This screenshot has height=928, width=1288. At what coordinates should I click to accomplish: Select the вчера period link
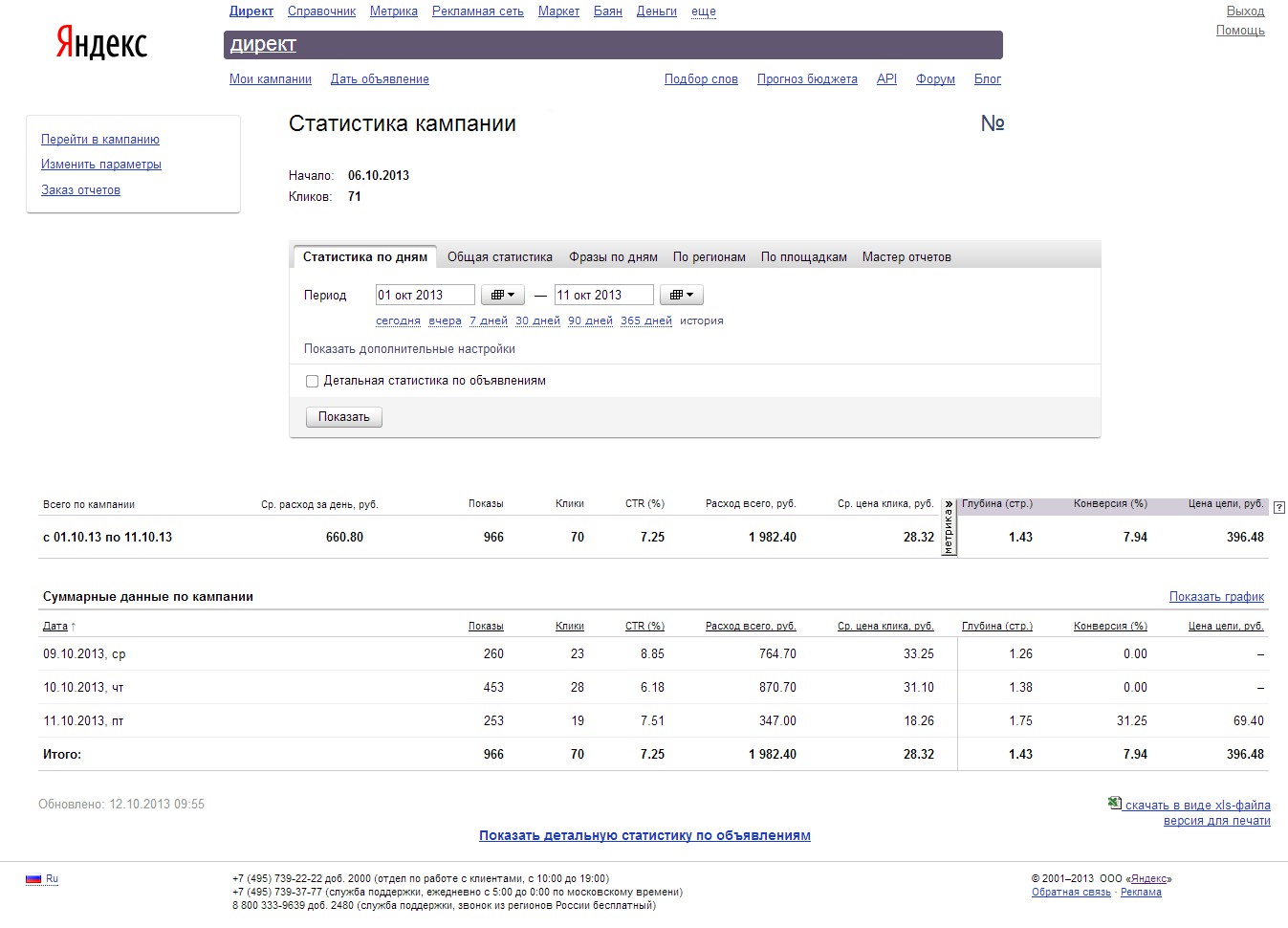click(x=446, y=320)
